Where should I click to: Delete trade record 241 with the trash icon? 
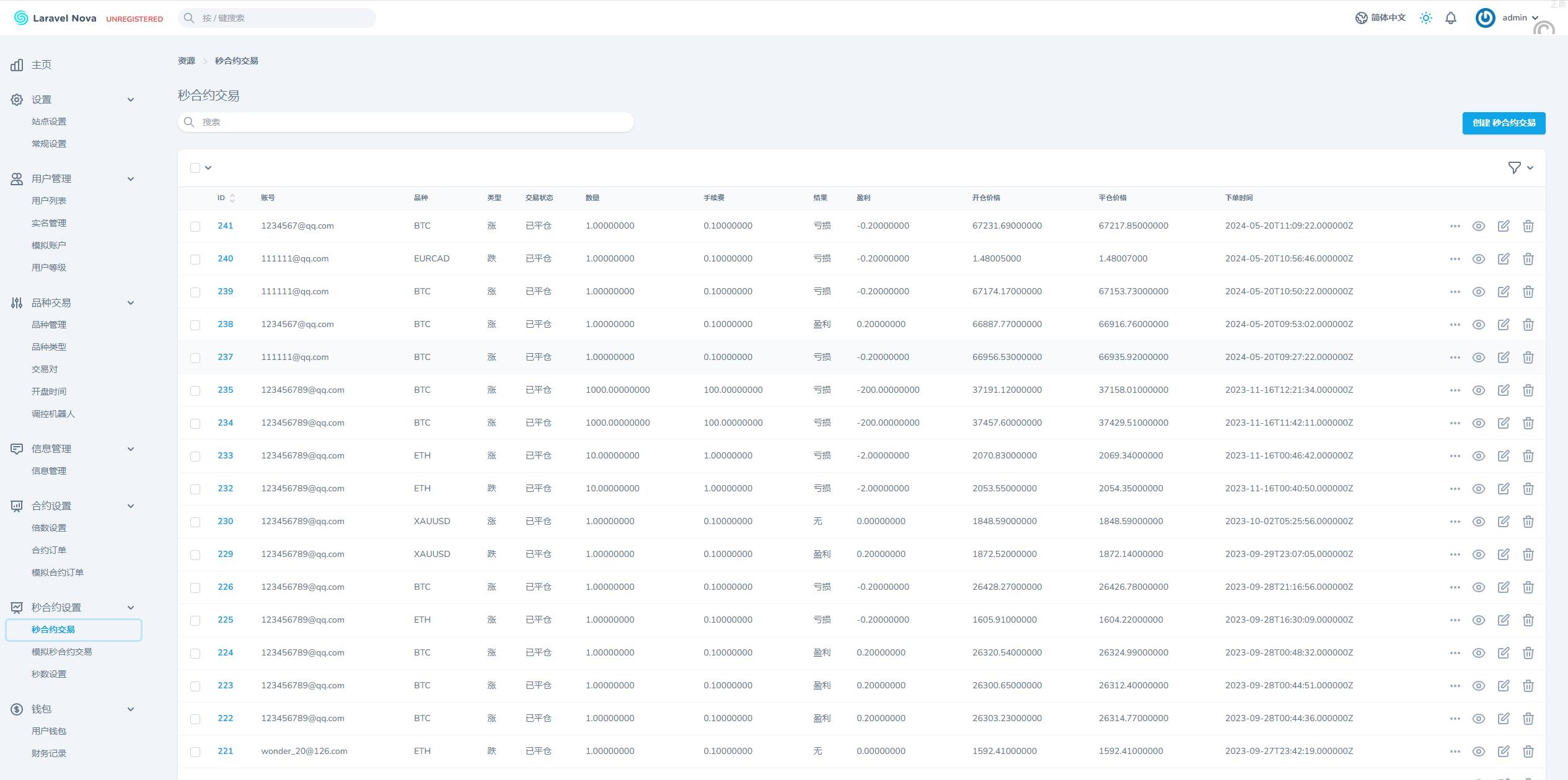click(x=1528, y=226)
